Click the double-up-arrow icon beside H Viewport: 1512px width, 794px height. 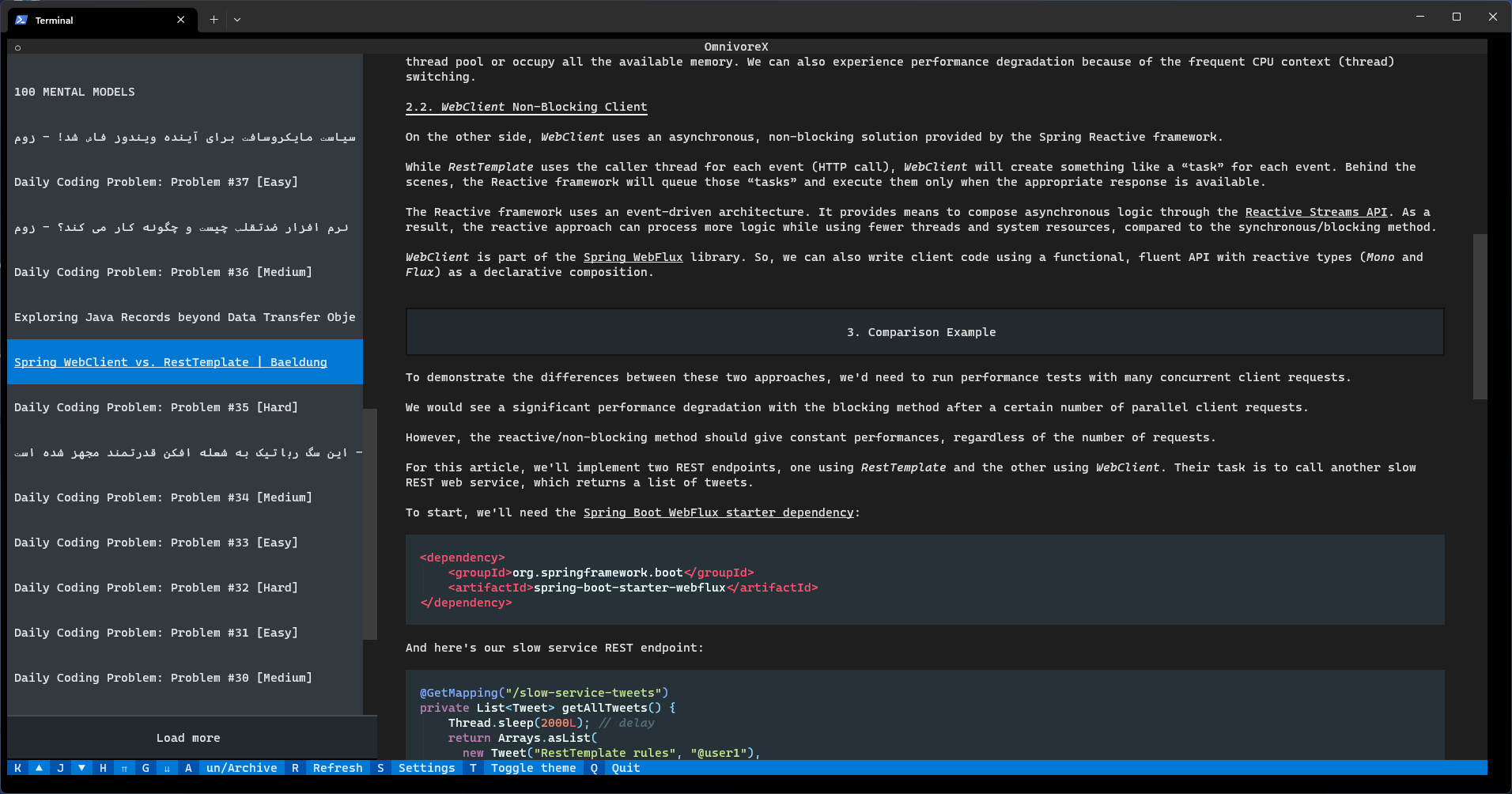[123, 767]
